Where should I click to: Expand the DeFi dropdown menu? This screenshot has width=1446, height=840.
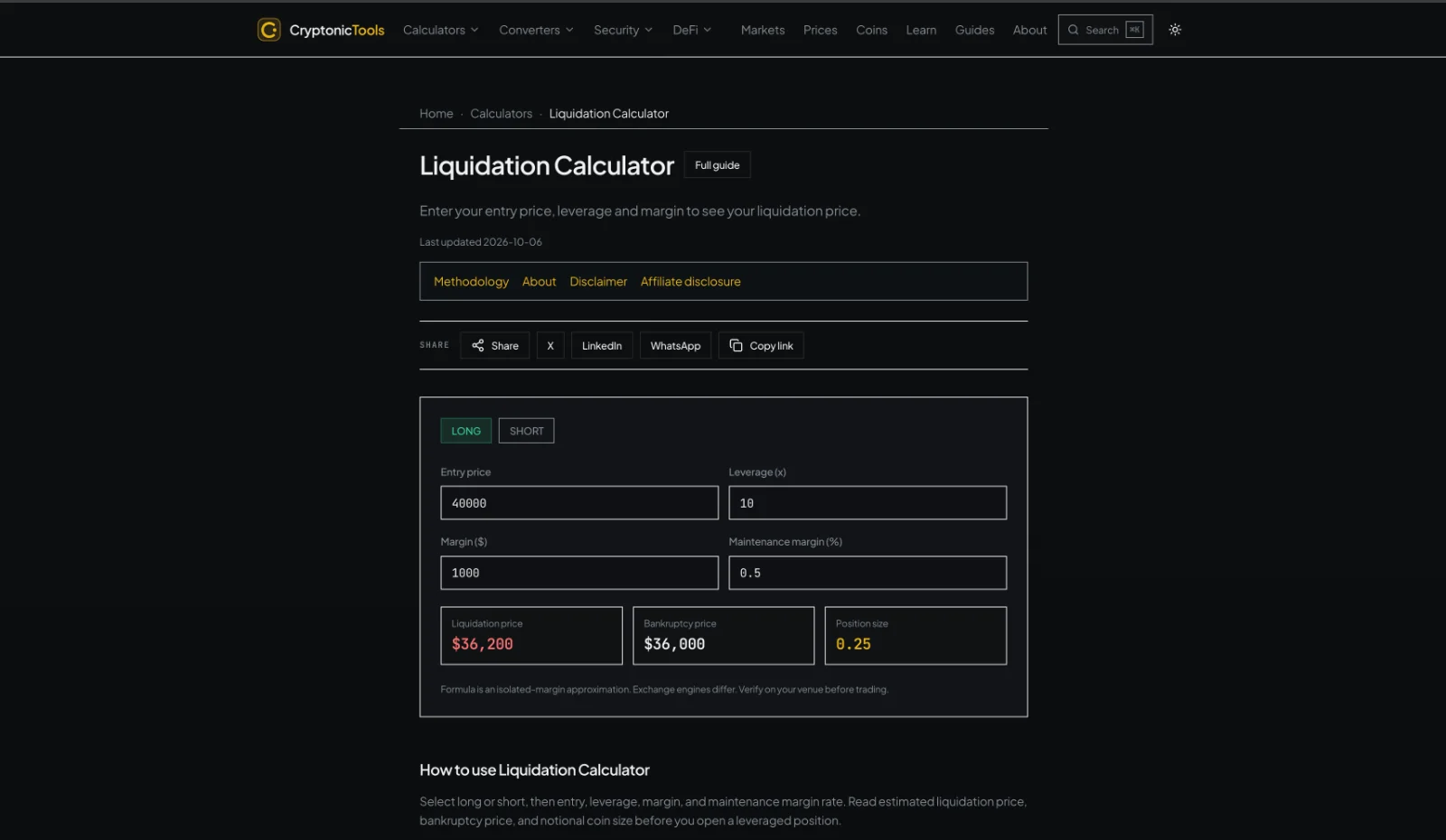pos(692,30)
